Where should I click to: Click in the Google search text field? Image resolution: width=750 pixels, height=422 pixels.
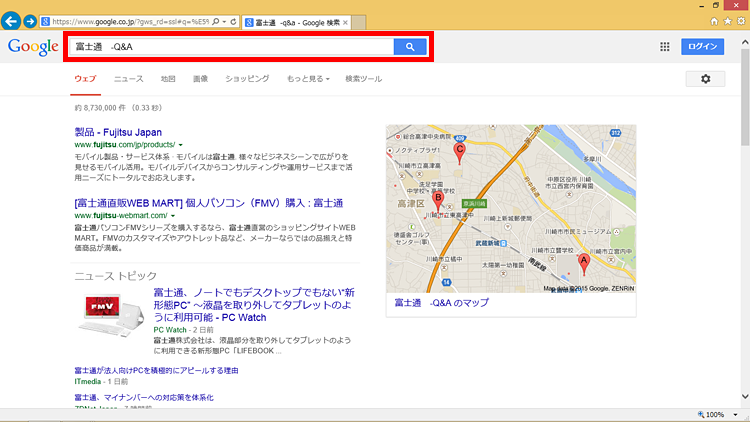pyautogui.click(x=230, y=47)
